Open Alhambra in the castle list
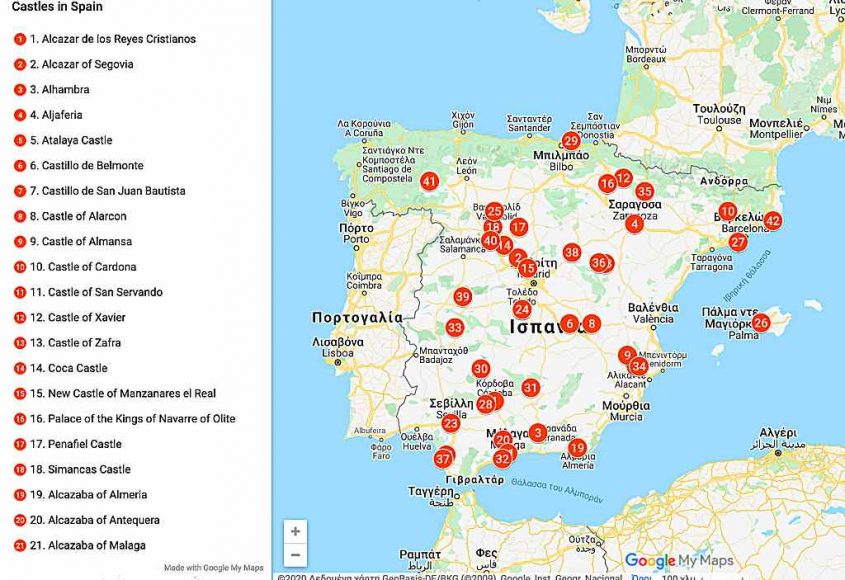The width and height of the screenshot is (845, 580). click(59, 90)
